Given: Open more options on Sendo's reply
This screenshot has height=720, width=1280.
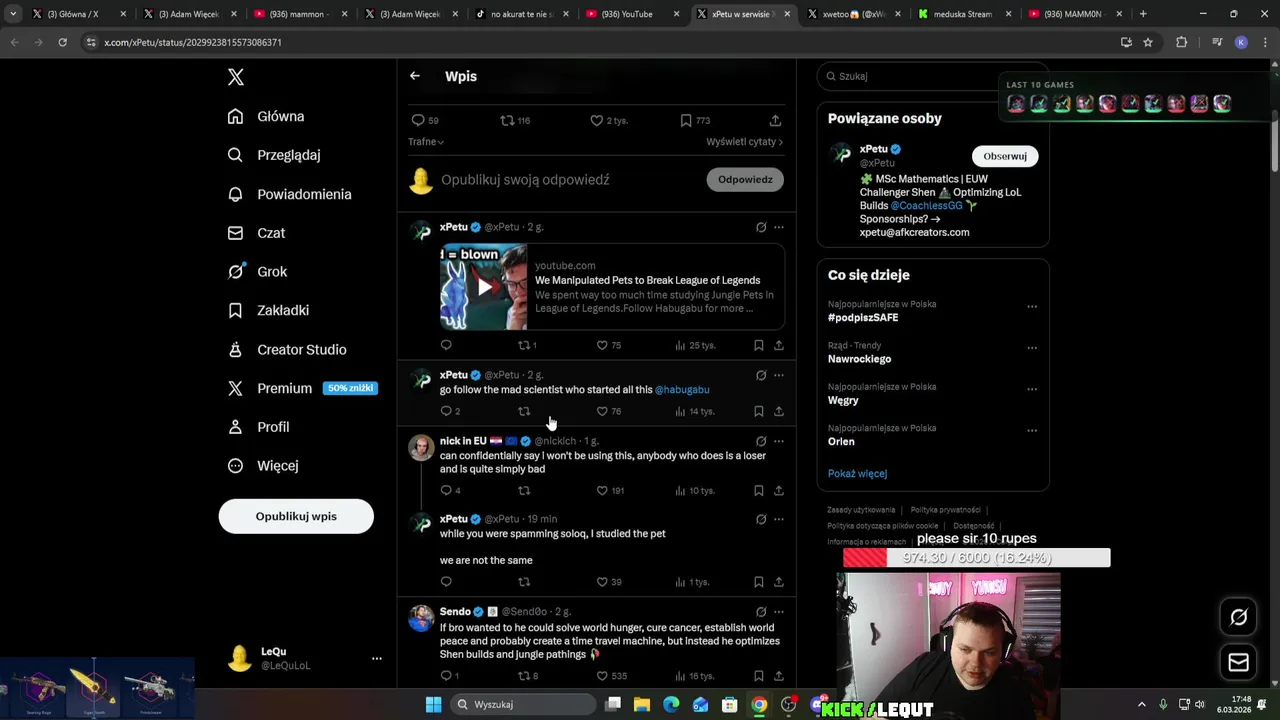Looking at the screenshot, I should pyautogui.click(x=779, y=611).
